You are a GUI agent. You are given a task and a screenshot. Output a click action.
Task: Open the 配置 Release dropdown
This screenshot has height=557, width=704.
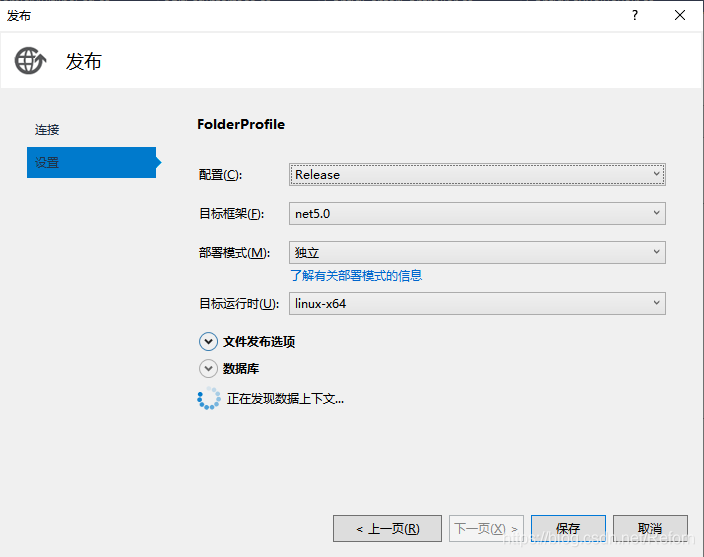[x=477, y=175]
